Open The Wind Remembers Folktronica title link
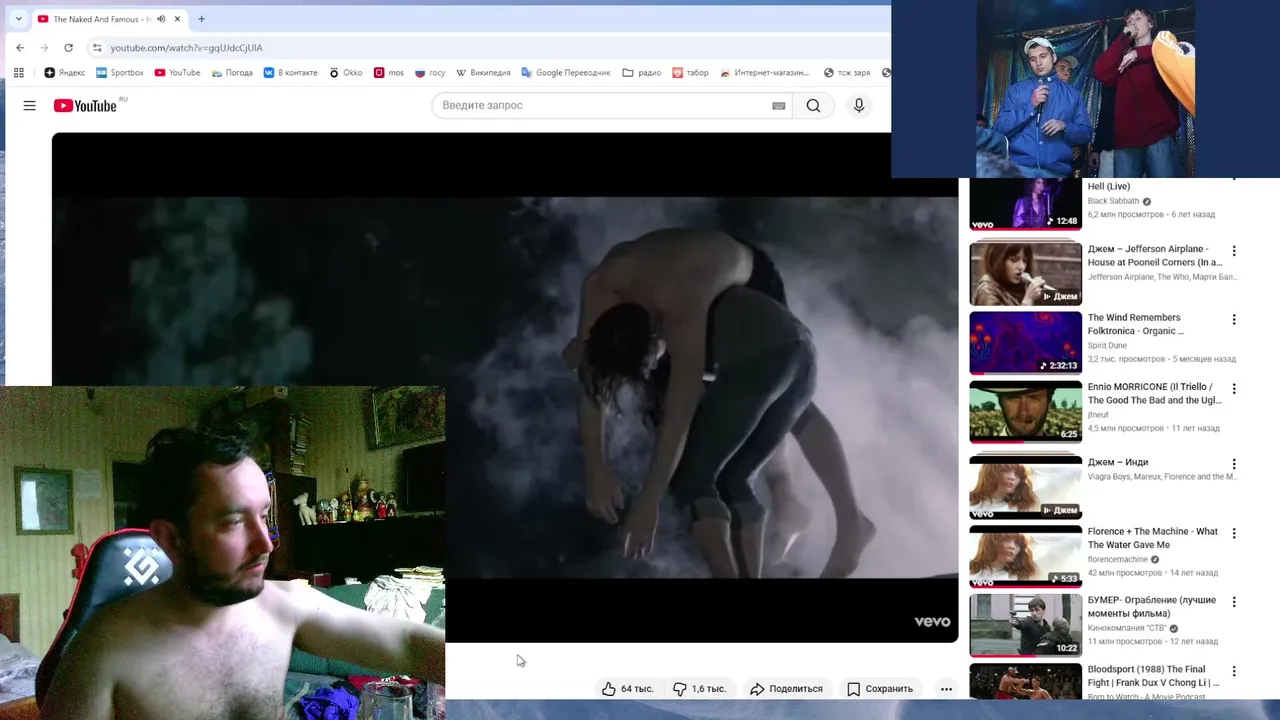This screenshot has height=720, width=1280. click(1136, 324)
